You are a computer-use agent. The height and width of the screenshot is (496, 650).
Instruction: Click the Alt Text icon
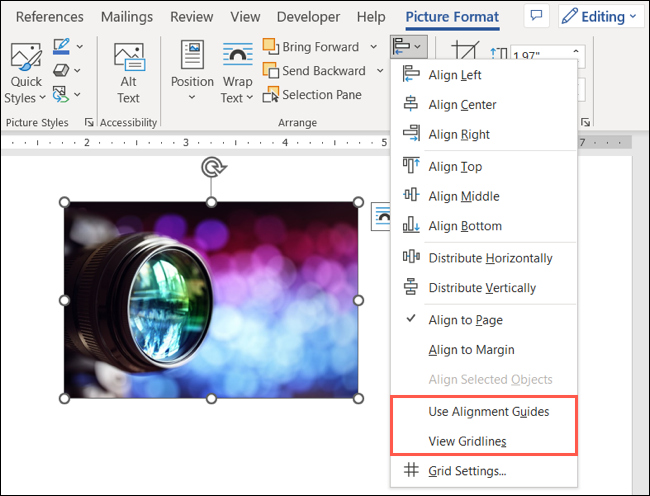pyautogui.click(x=129, y=58)
